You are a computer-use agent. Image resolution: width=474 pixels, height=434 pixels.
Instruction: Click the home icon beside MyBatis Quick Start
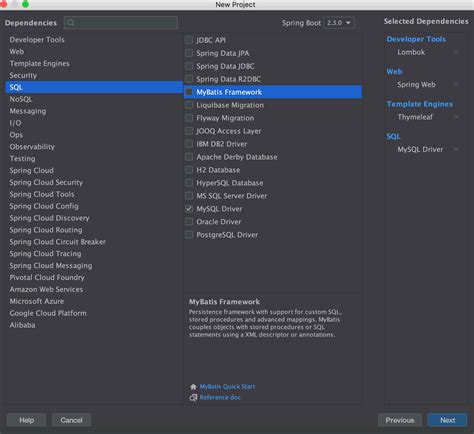coord(193,387)
